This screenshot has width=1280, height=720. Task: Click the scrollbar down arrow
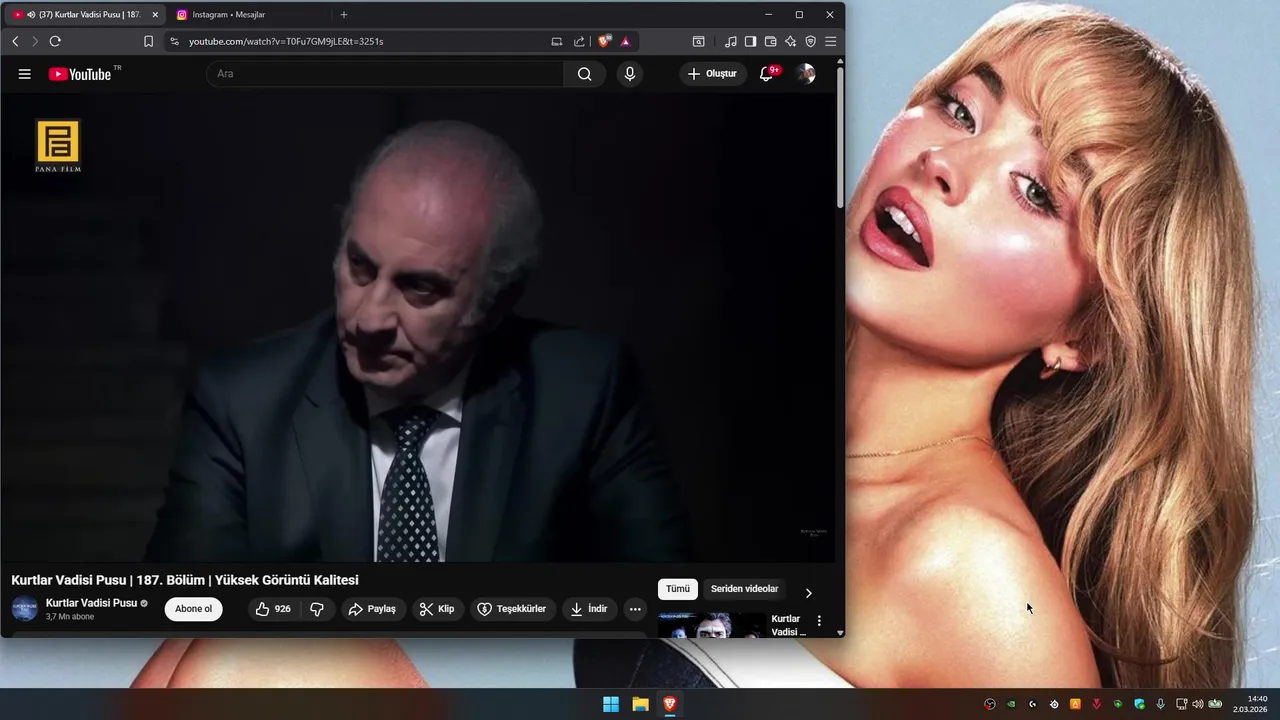(840, 632)
